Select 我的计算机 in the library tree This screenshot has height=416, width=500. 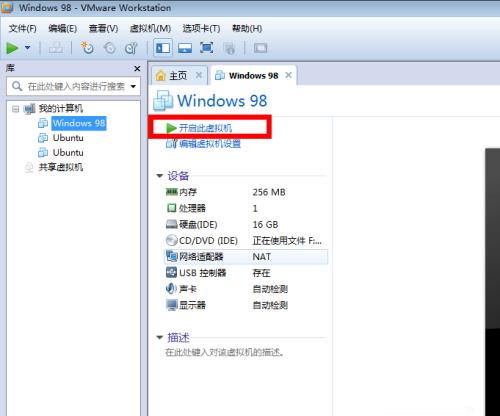(61, 109)
